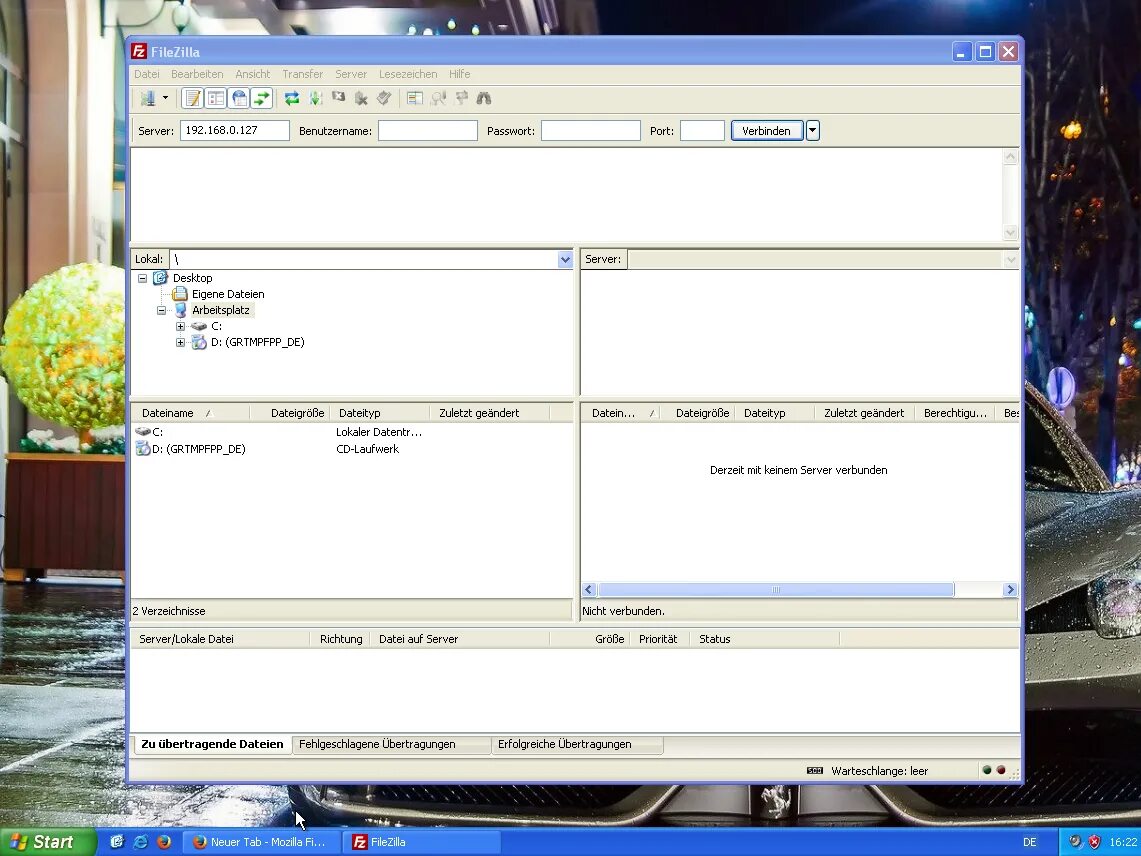Select Desktop in local tree
The height and width of the screenshot is (856, 1141).
192,278
